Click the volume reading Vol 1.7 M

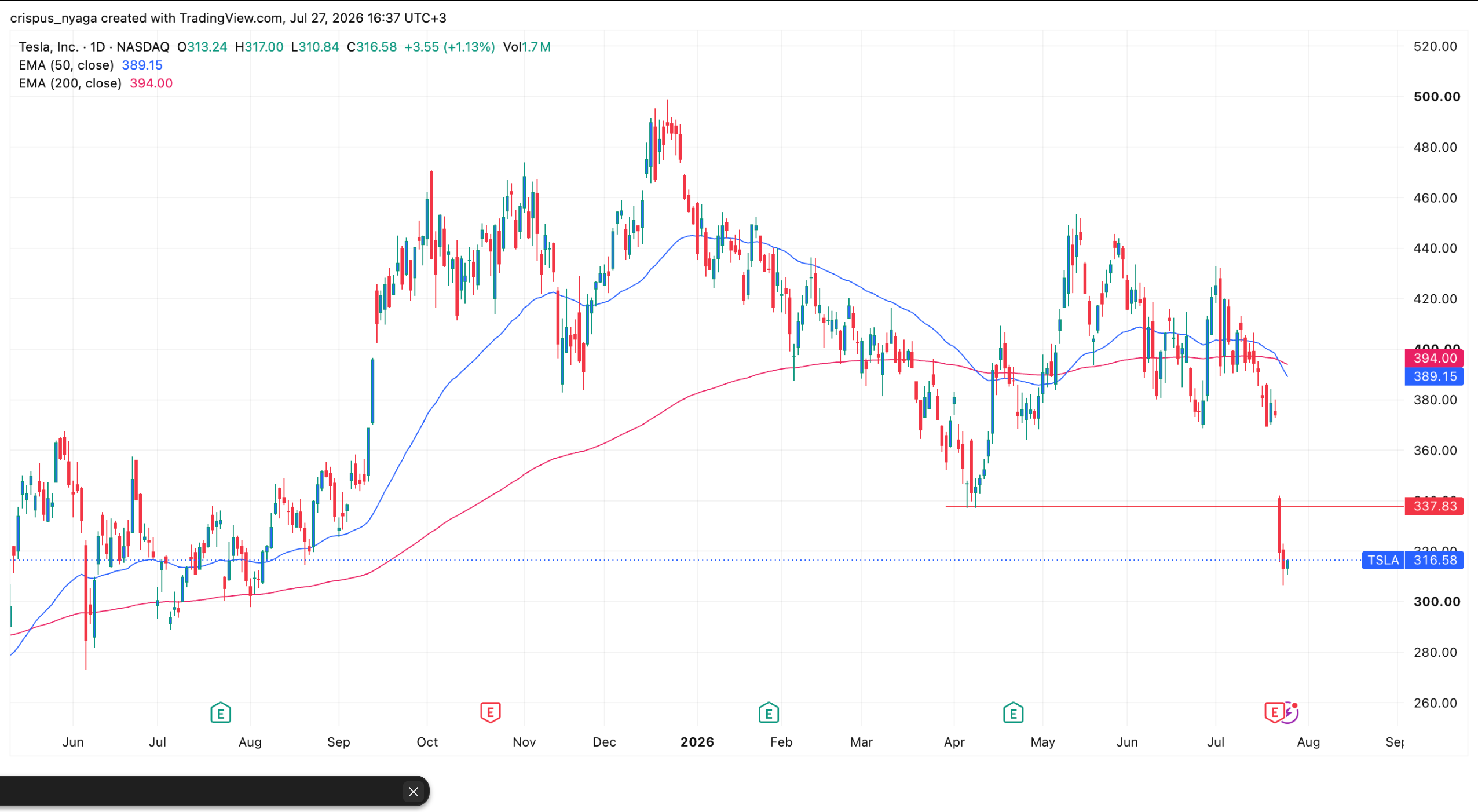point(527,47)
